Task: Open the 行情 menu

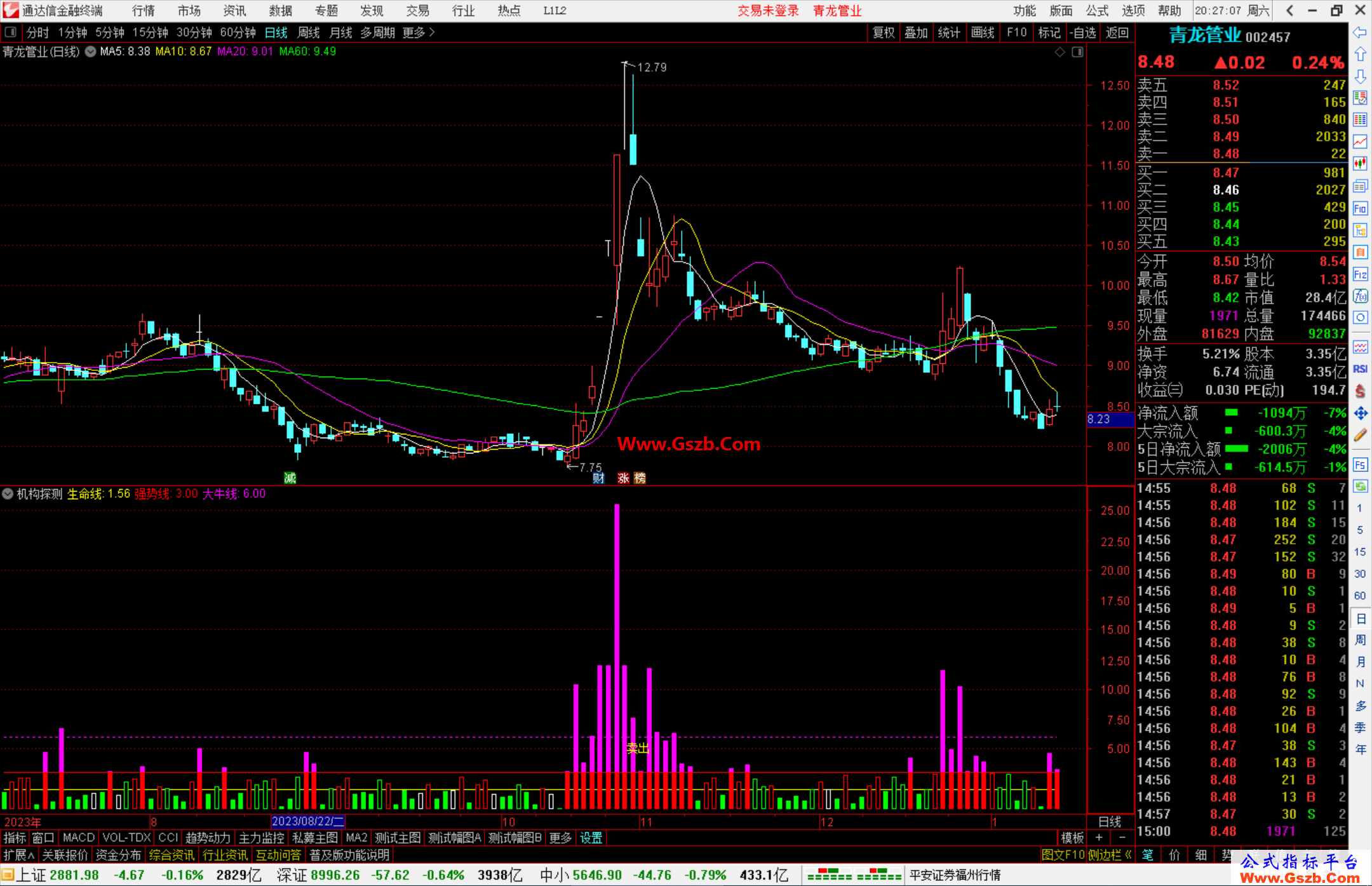Action: (x=143, y=11)
